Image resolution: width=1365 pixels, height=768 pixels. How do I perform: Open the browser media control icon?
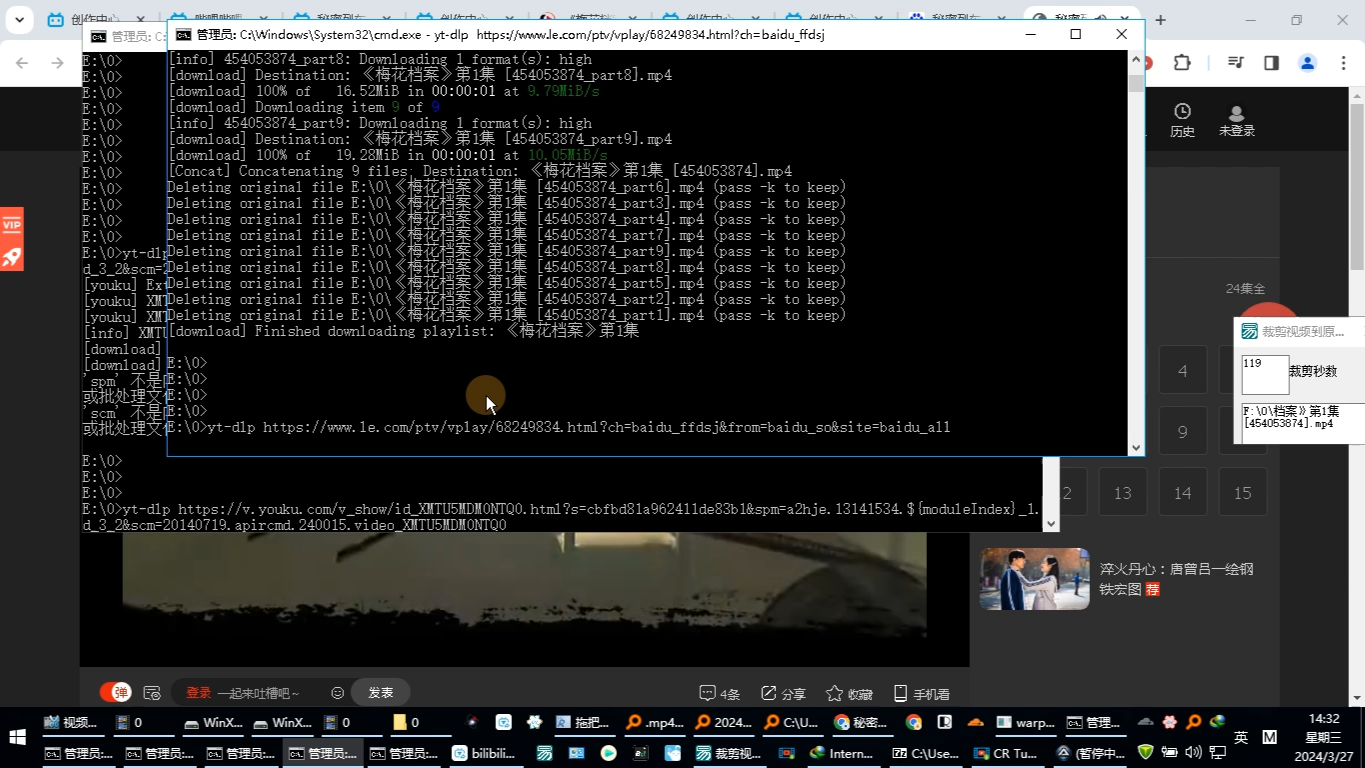1236,63
